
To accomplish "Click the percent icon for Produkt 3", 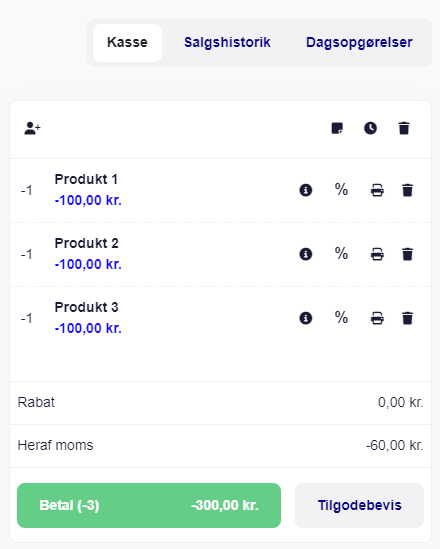I will (341, 317).
